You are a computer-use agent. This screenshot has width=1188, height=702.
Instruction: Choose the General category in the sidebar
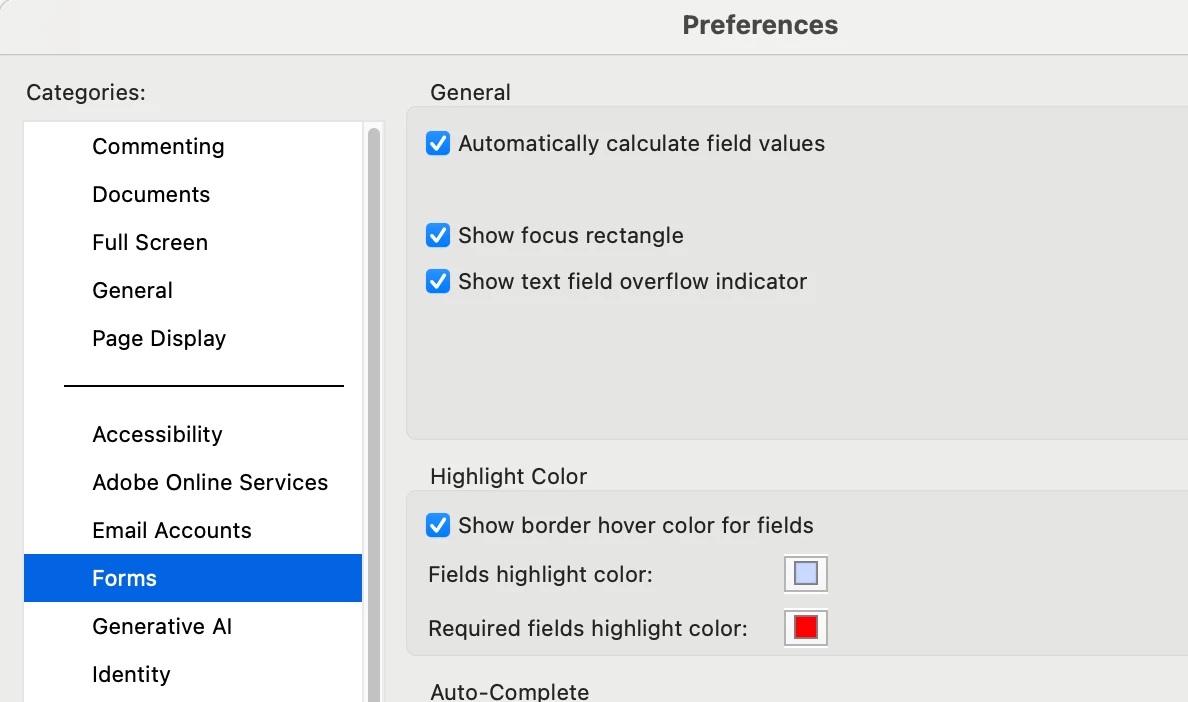pyautogui.click(x=132, y=291)
